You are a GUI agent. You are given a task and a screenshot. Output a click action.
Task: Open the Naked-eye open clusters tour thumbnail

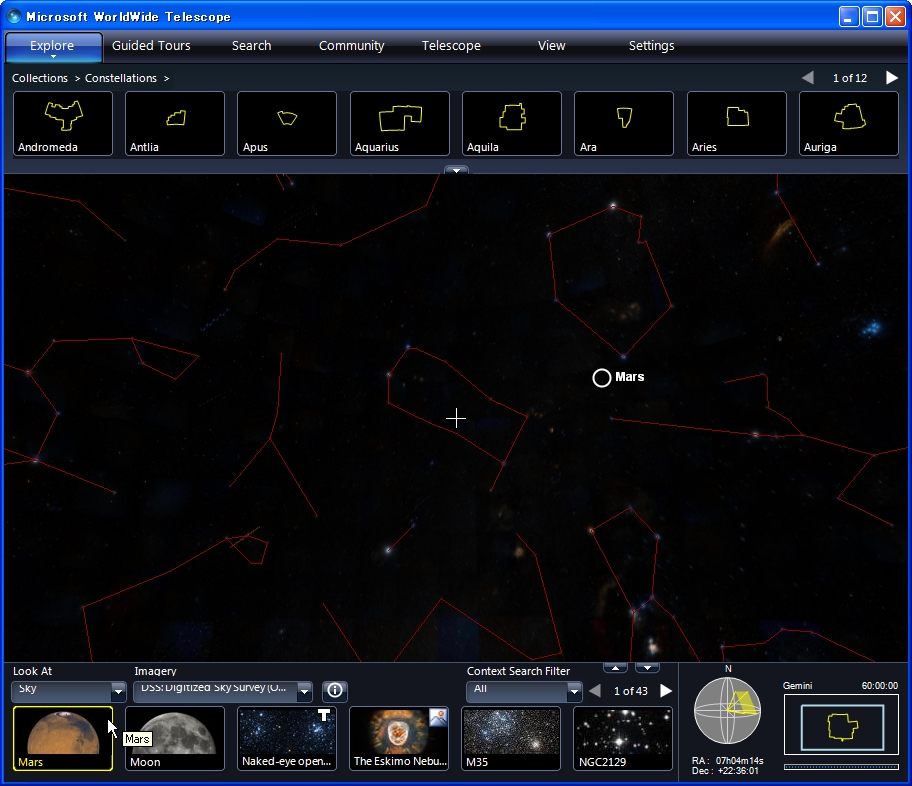pos(287,738)
